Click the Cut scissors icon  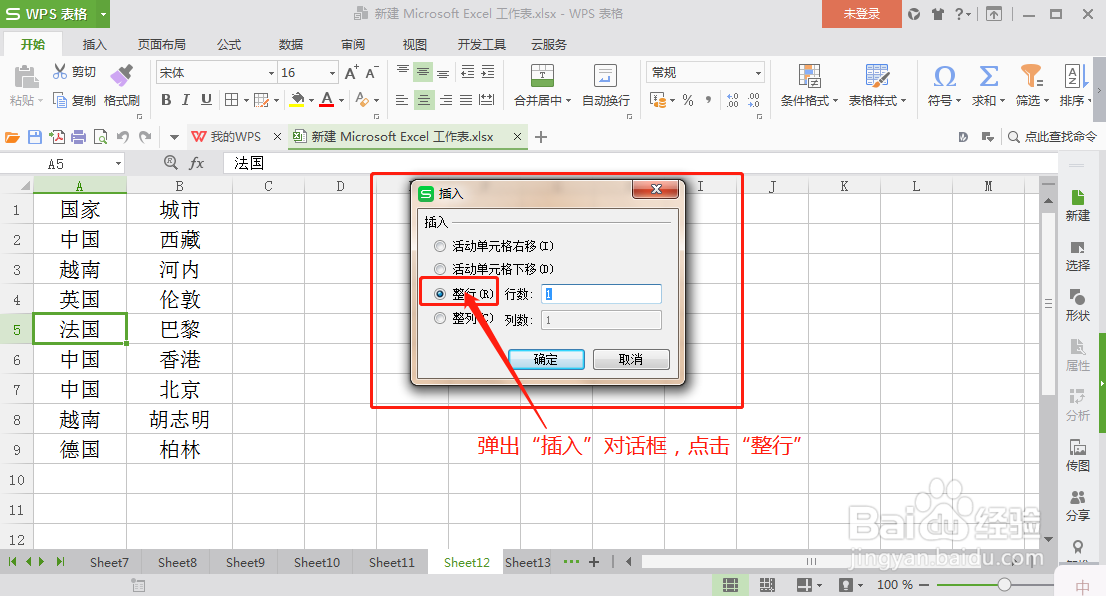pos(60,71)
